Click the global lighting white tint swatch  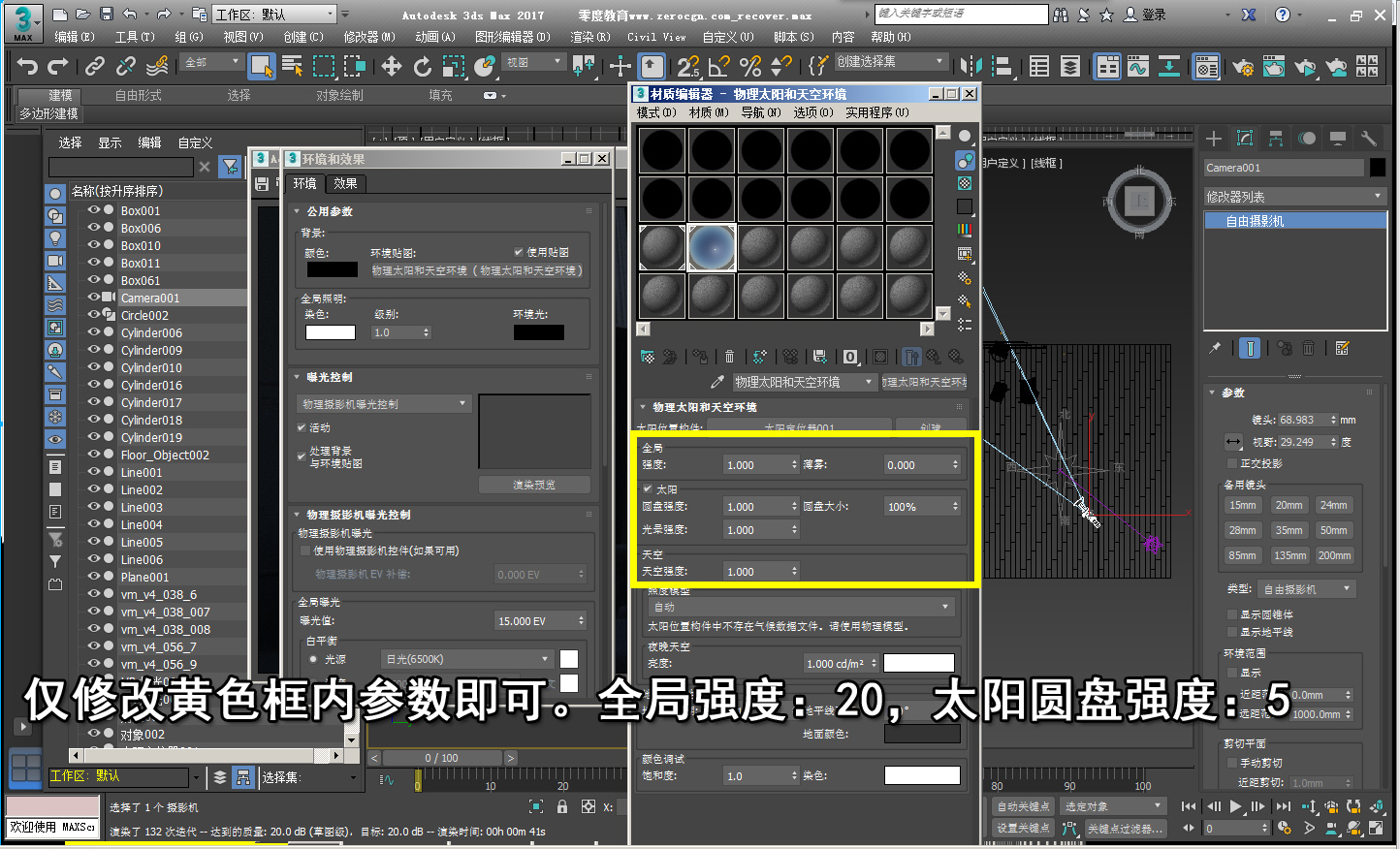[331, 332]
